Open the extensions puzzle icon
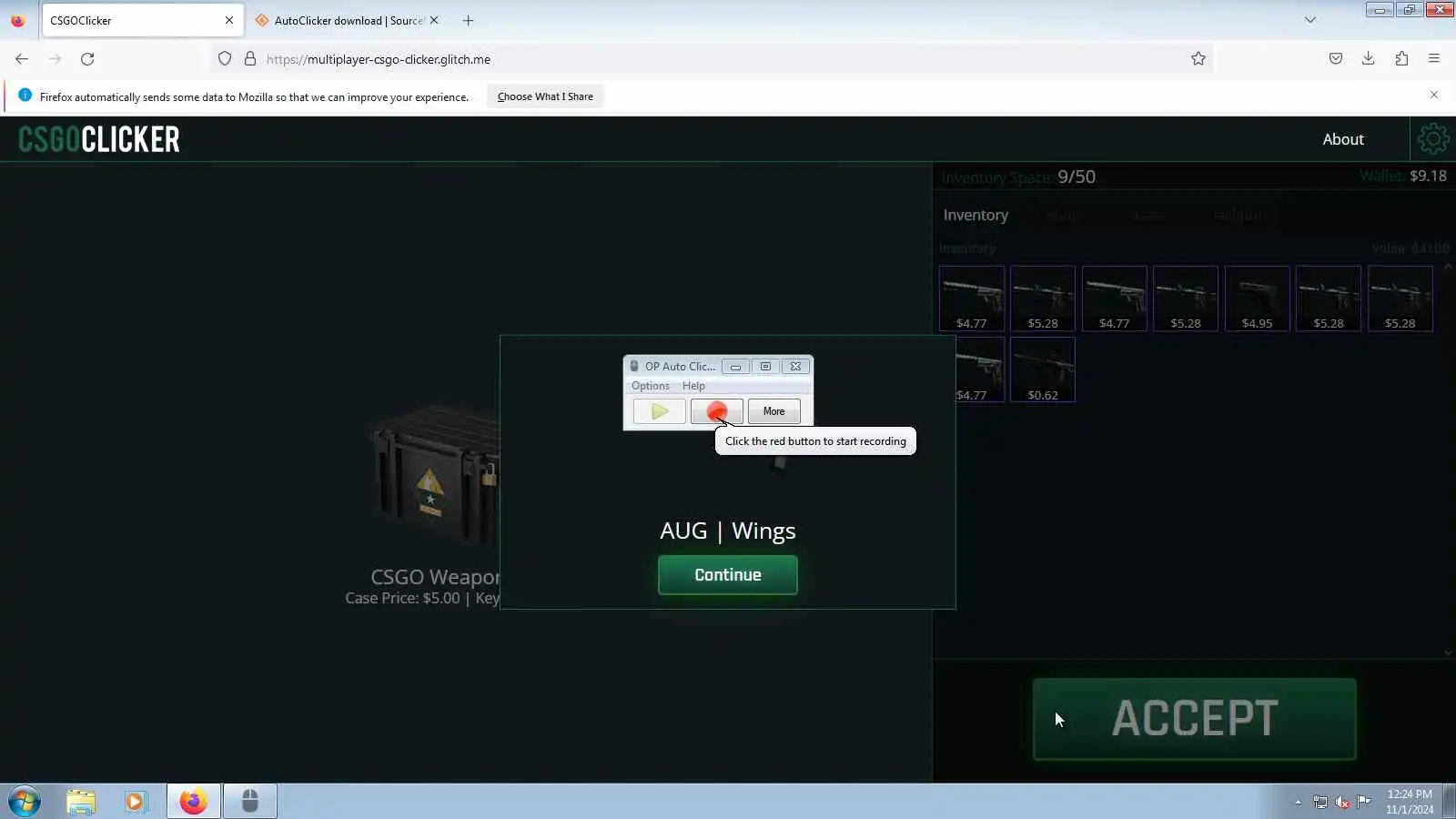This screenshot has height=819, width=1456. pos(1401,59)
